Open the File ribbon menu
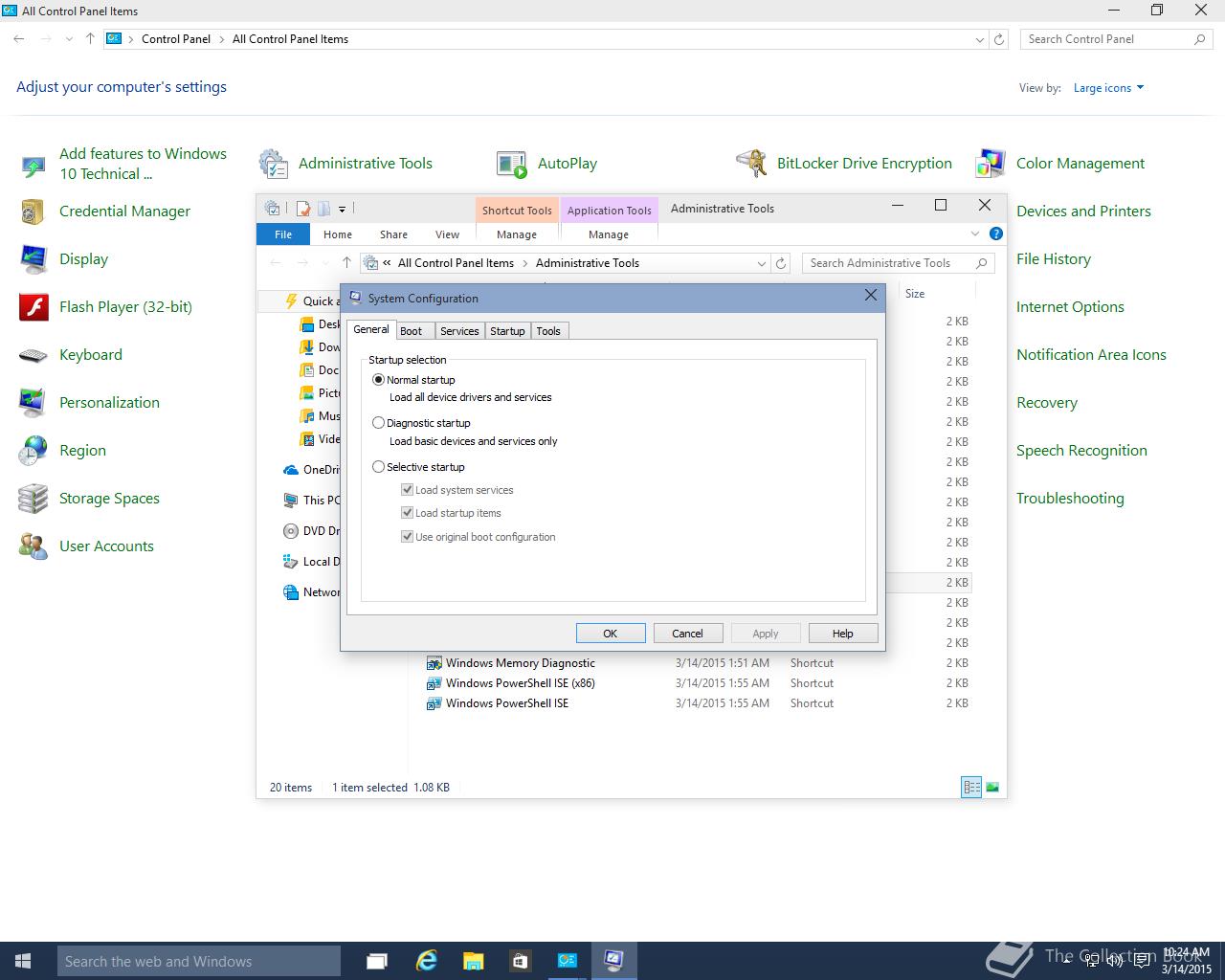 283,234
